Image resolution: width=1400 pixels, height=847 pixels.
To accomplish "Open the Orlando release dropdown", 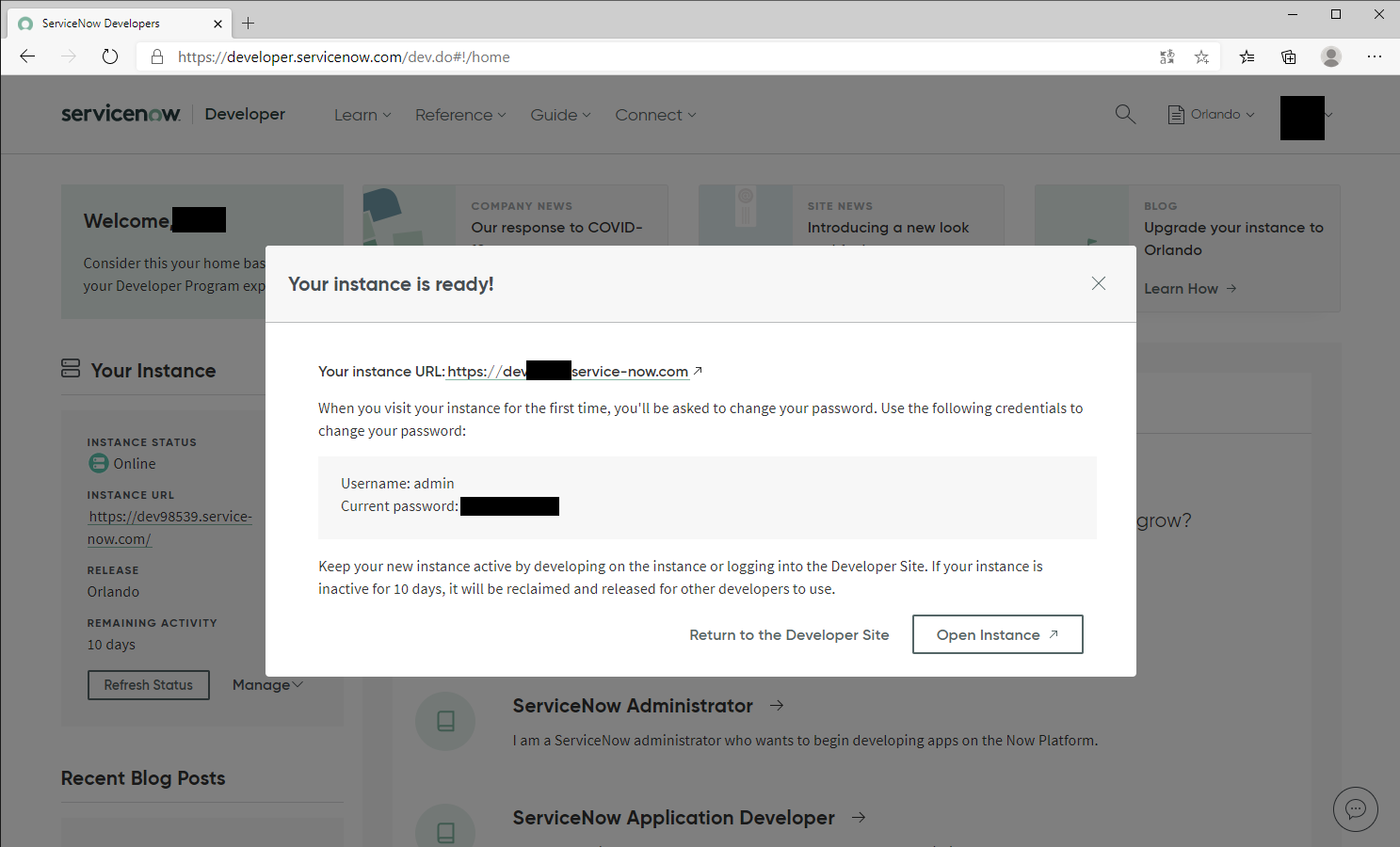I will [x=1212, y=114].
